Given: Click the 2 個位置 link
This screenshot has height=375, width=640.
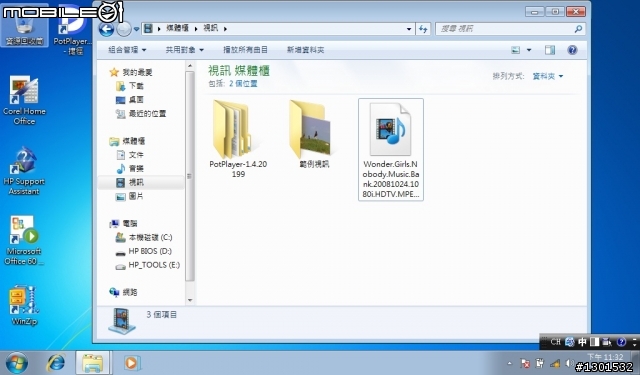Looking at the screenshot, I should click(x=243, y=84).
